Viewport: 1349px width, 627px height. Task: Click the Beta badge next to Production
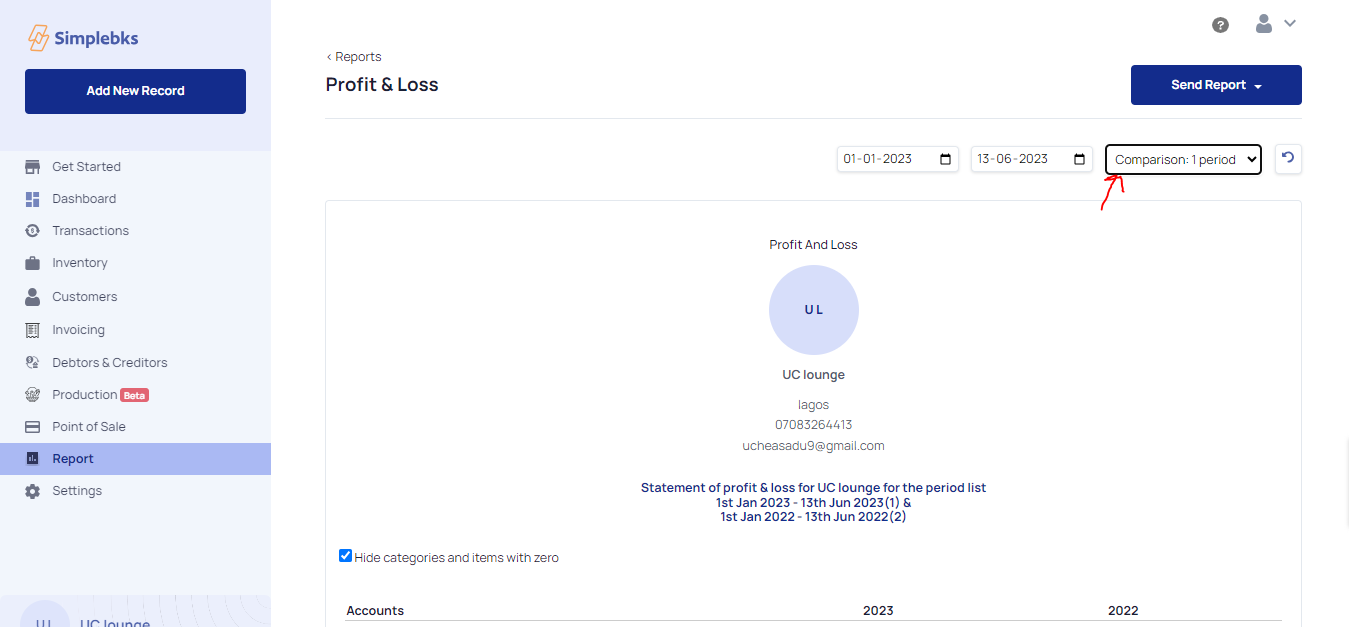(135, 395)
